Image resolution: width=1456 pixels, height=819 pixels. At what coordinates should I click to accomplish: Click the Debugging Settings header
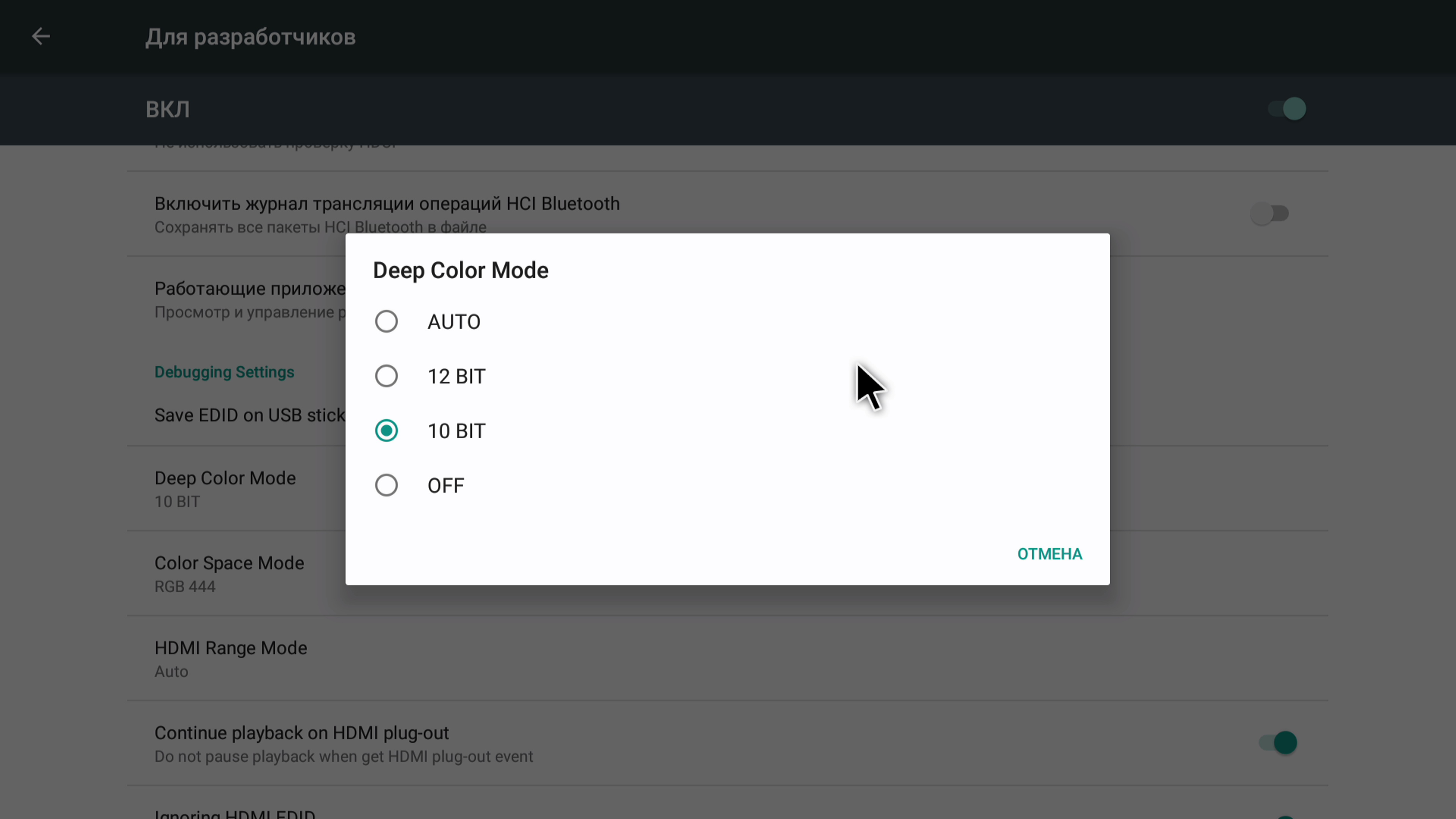[x=224, y=372]
